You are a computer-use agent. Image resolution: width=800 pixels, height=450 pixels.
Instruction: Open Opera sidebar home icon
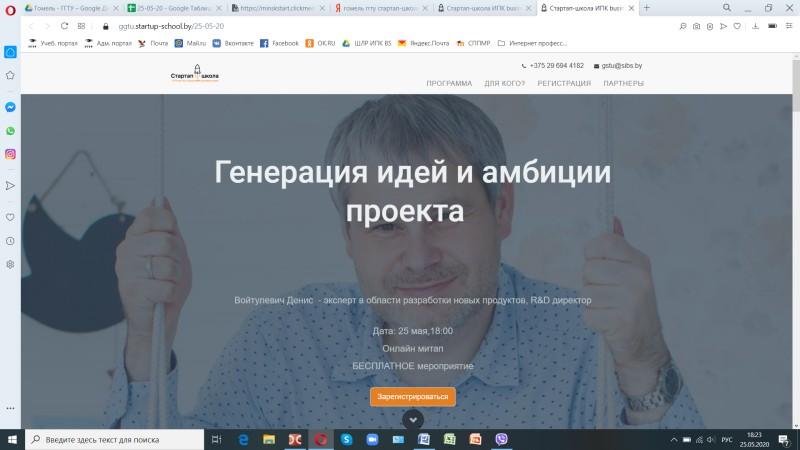click(x=10, y=52)
